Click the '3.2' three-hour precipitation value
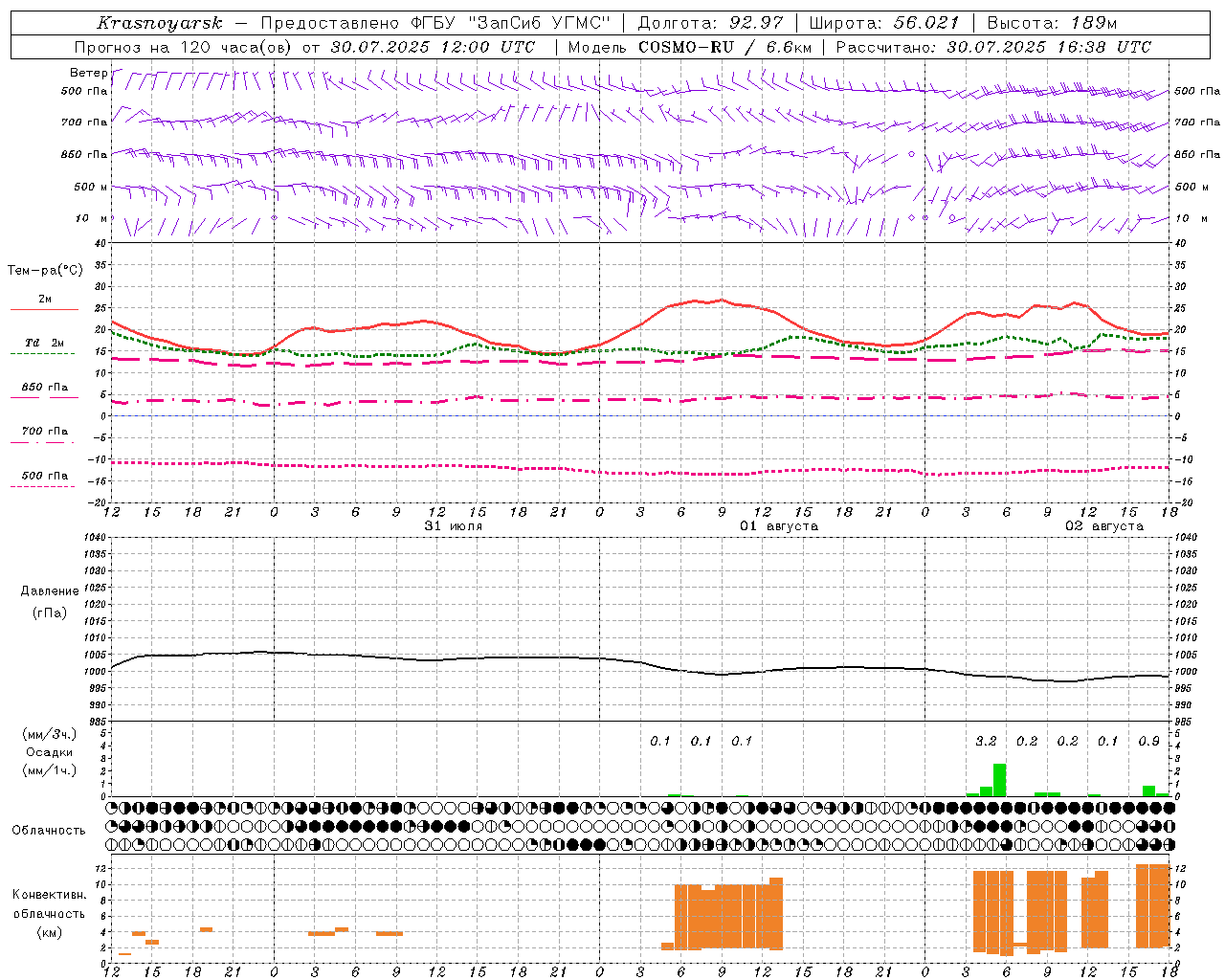 pyautogui.click(x=986, y=741)
